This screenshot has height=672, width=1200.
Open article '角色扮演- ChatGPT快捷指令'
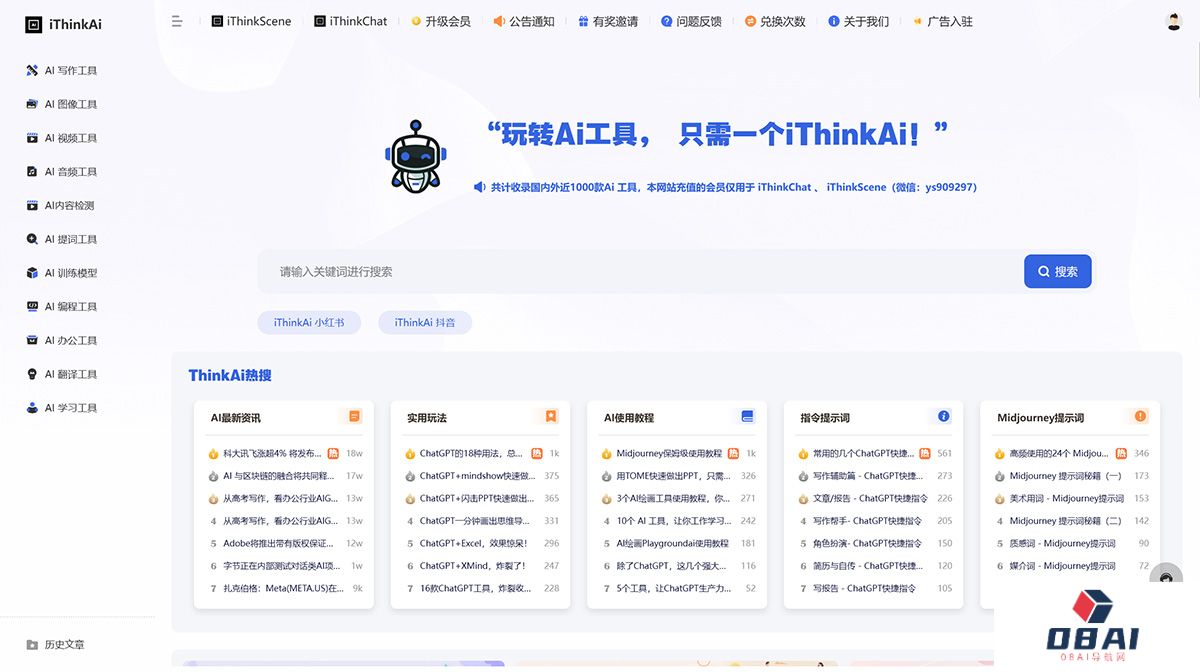[x=867, y=544]
